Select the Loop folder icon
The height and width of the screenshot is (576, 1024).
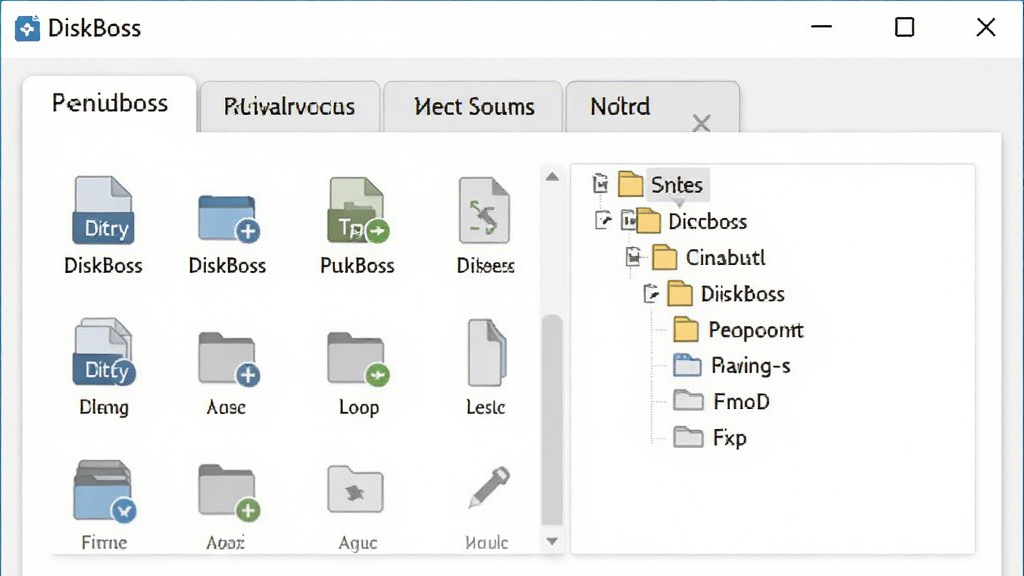point(358,359)
